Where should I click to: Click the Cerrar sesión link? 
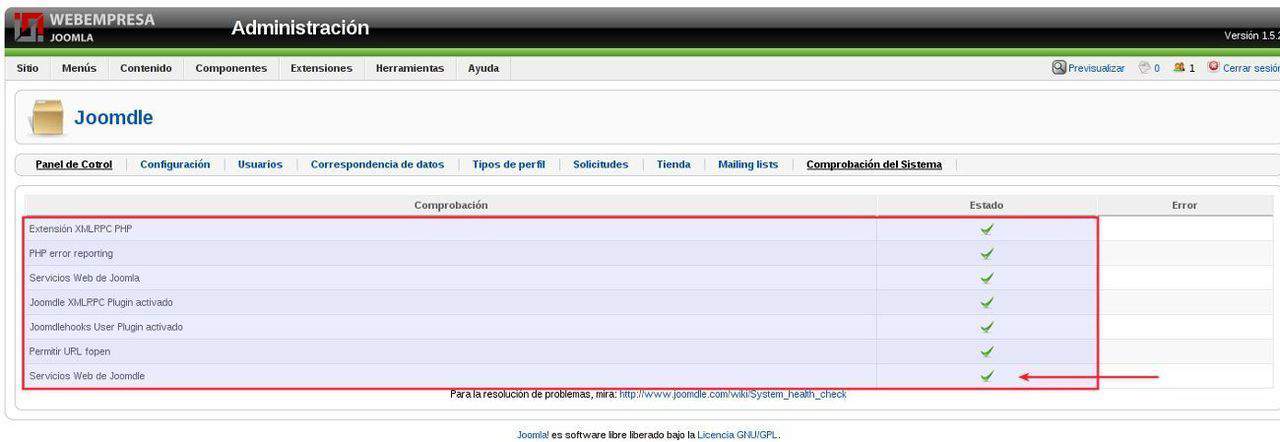point(1251,68)
